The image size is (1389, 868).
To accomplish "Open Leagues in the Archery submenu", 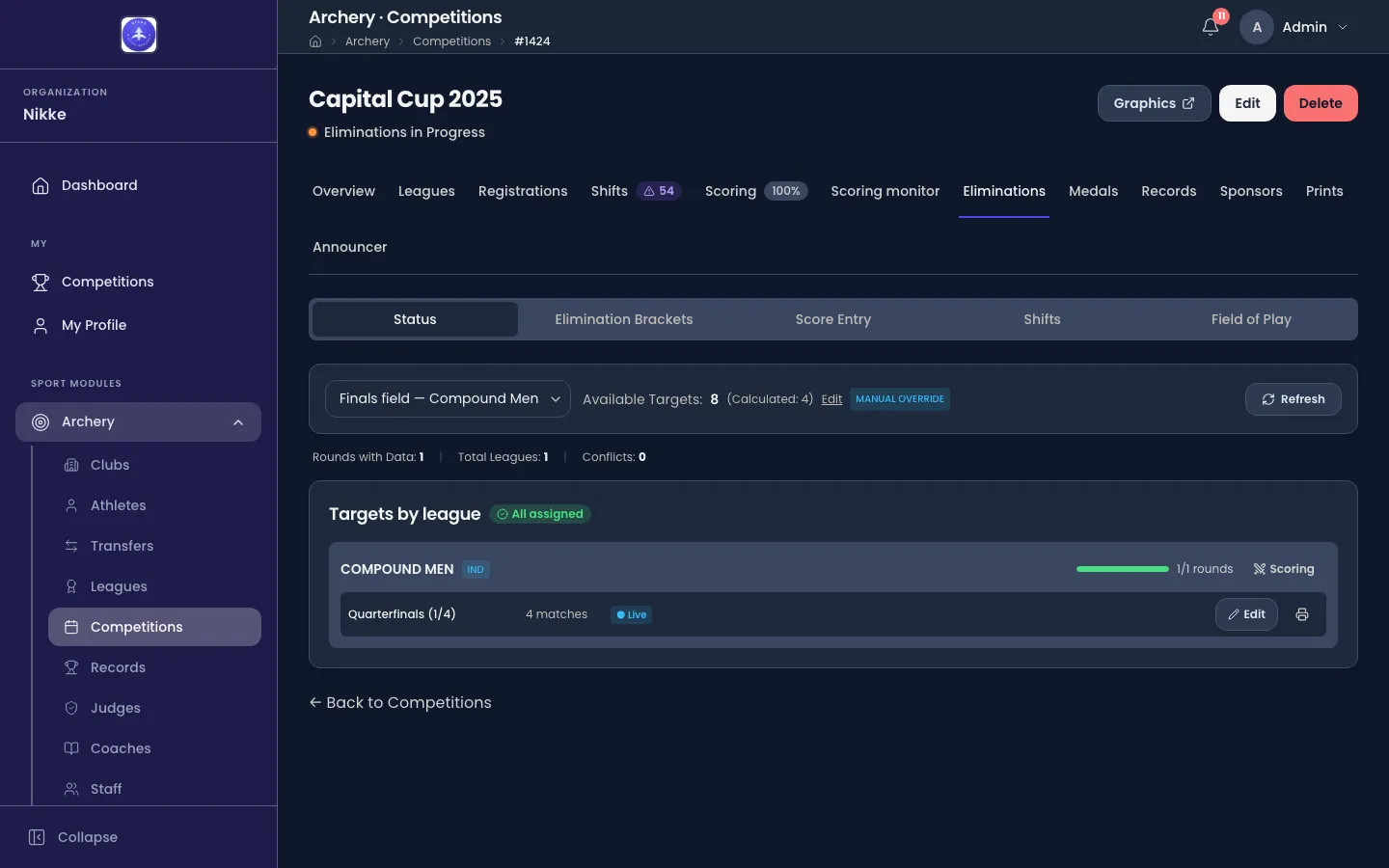I will [x=154, y=586].
